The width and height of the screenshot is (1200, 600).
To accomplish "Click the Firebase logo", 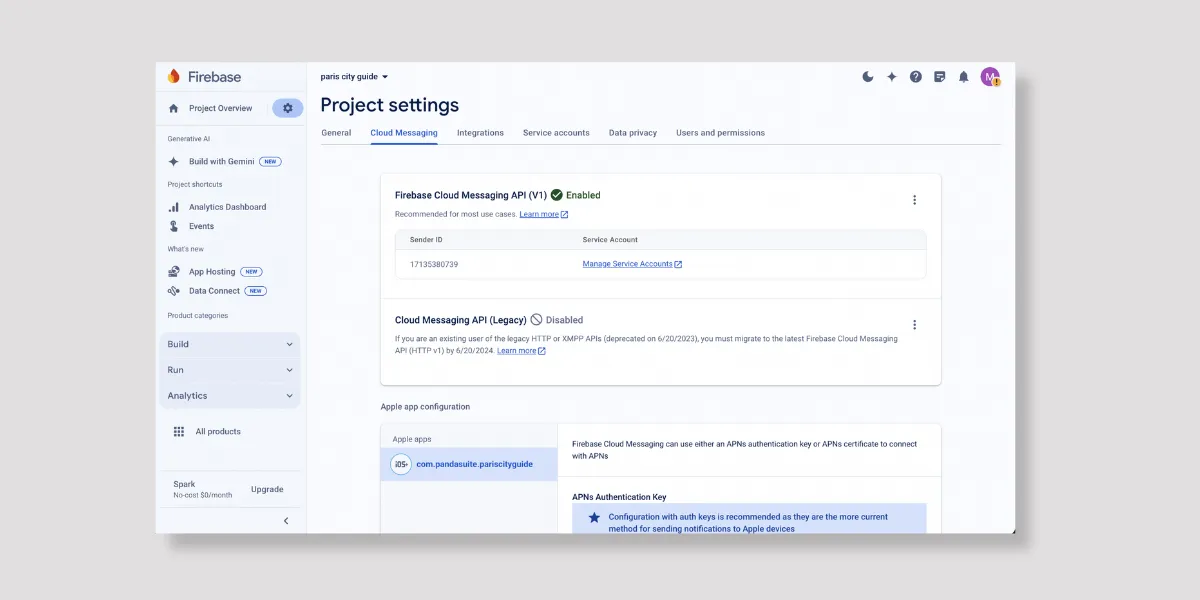I will [x=204, y=77].
